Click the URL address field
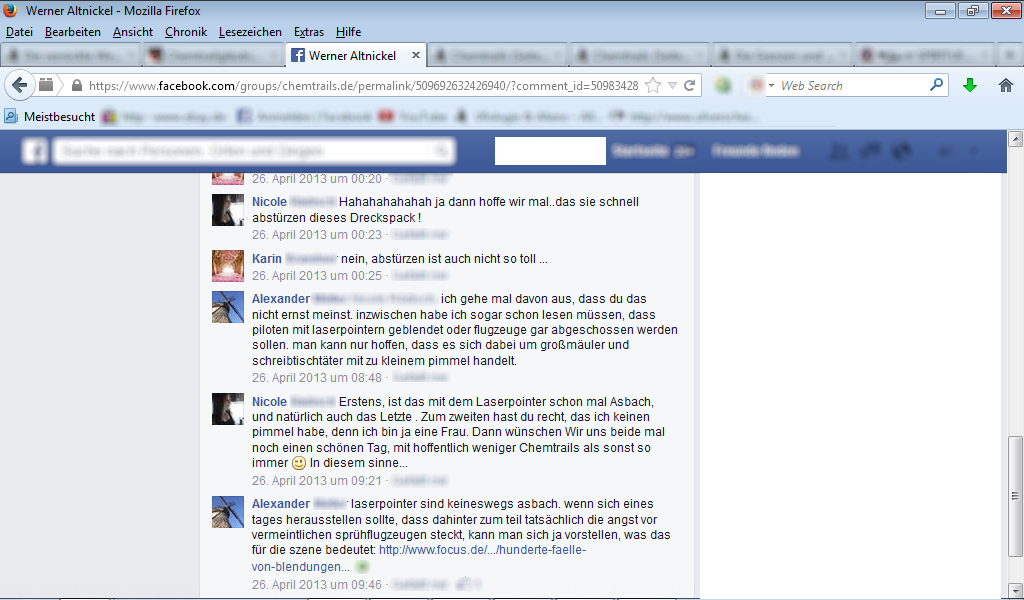 coord(363,86)
